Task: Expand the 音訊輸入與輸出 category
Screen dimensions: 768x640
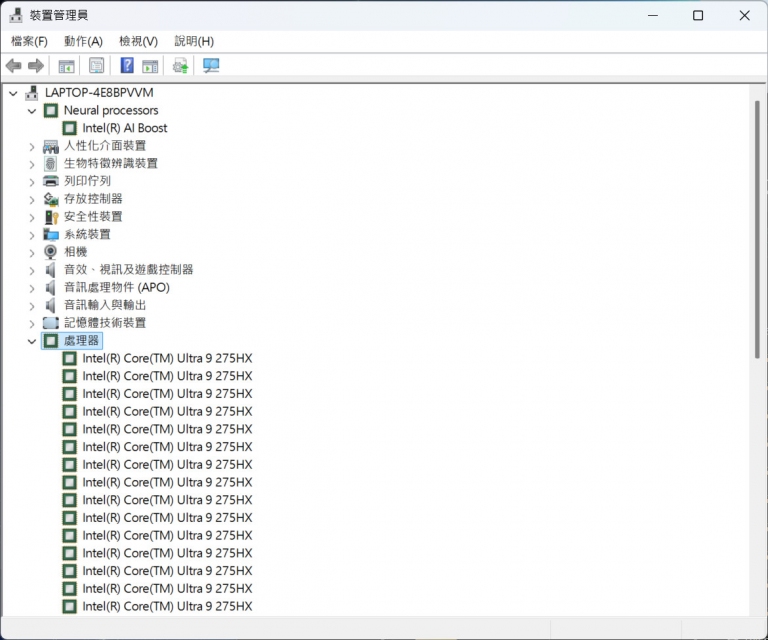Action: click(32, 306)
